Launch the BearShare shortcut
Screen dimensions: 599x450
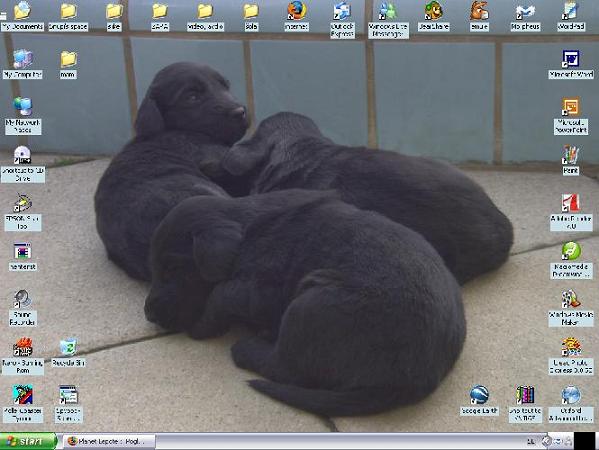pos(434,16)
